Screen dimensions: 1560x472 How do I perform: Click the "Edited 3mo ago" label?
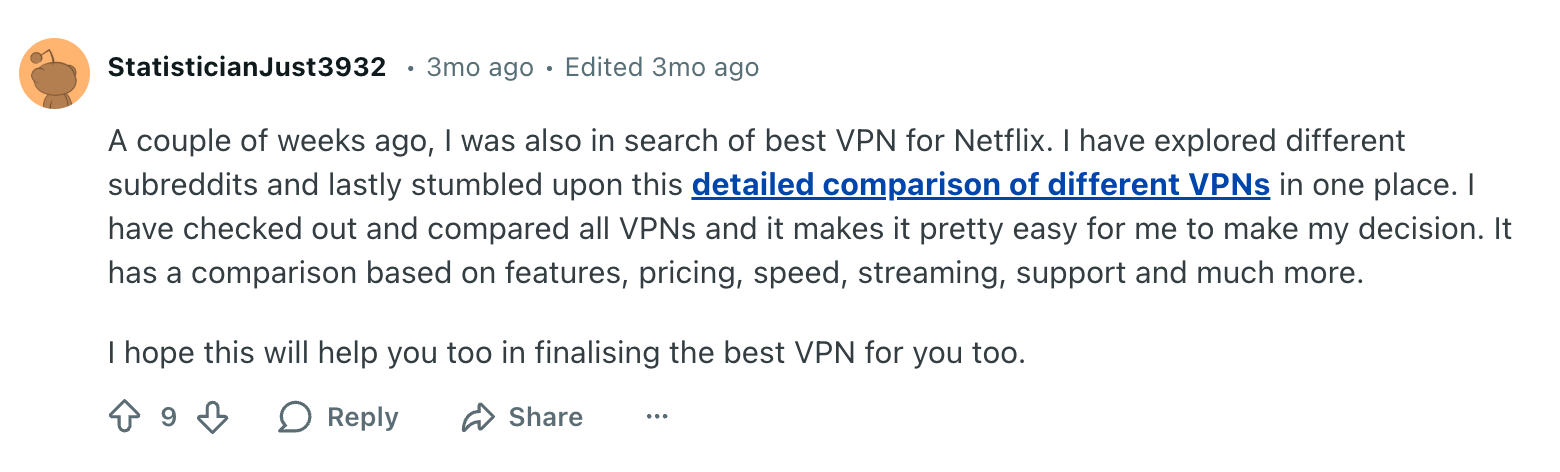(661, 67)
